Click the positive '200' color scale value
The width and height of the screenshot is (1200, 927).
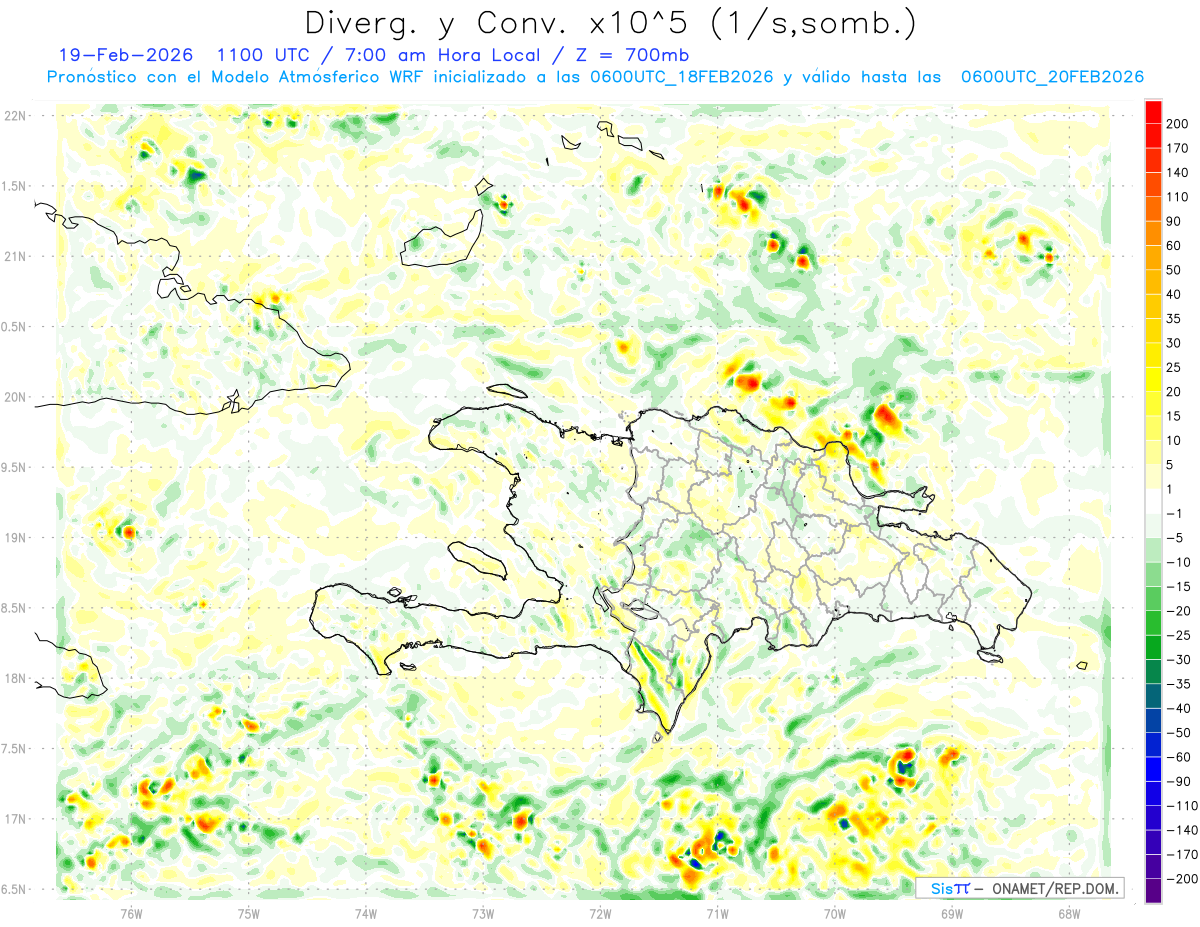(x=1177, y=124)
